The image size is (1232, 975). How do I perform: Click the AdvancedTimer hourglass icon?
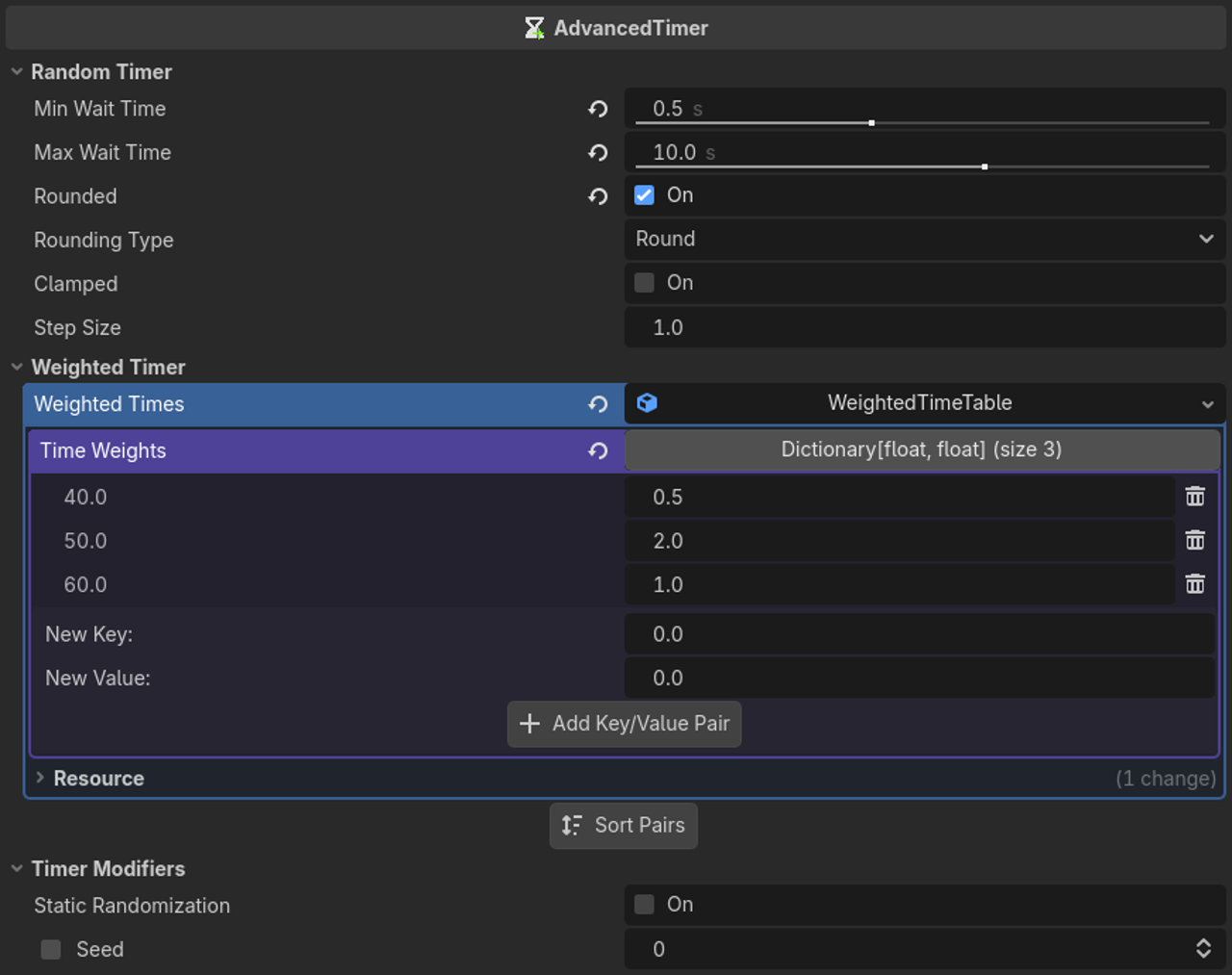click(x=534, y=28)
